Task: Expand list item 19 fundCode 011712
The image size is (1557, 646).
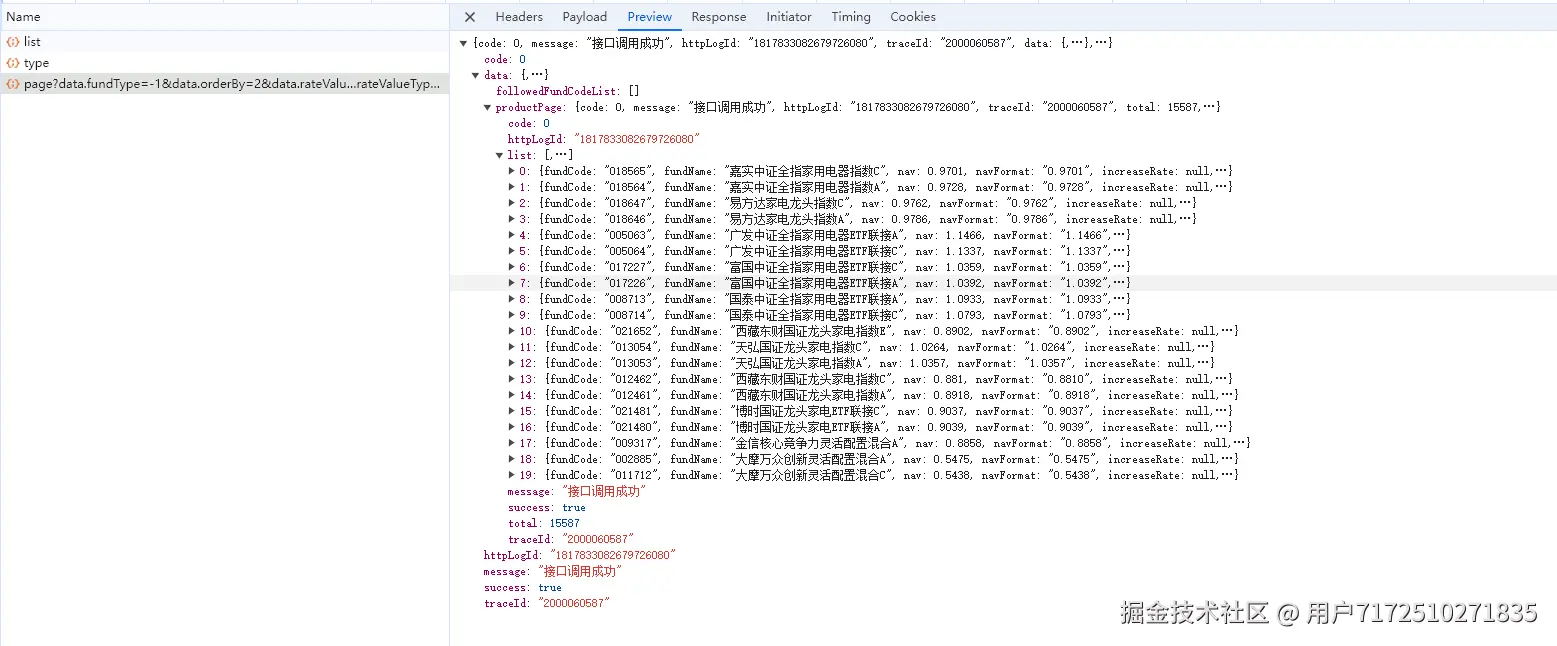Action: (511, 476)
